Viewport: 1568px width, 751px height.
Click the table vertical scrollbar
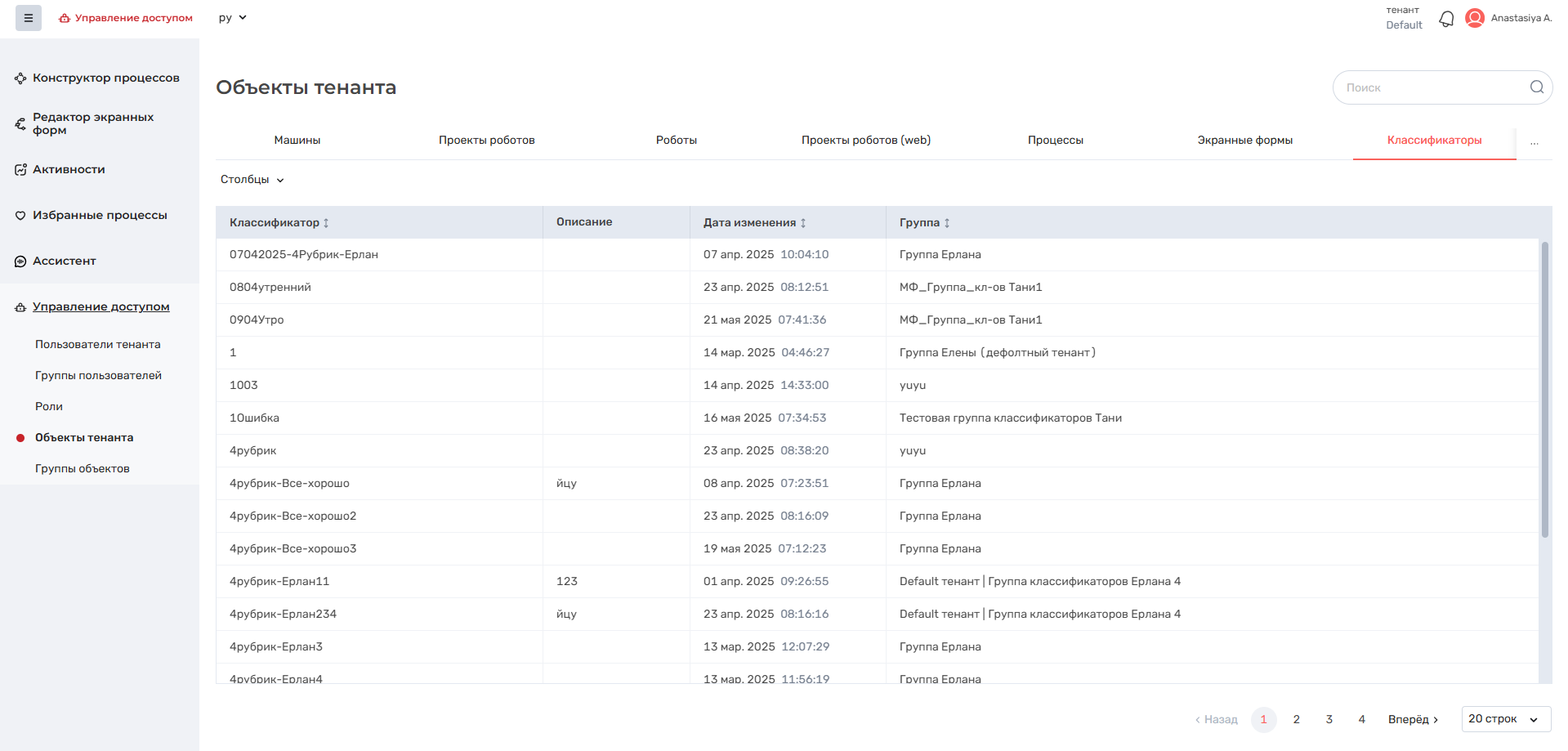(x=1544, y=390)
